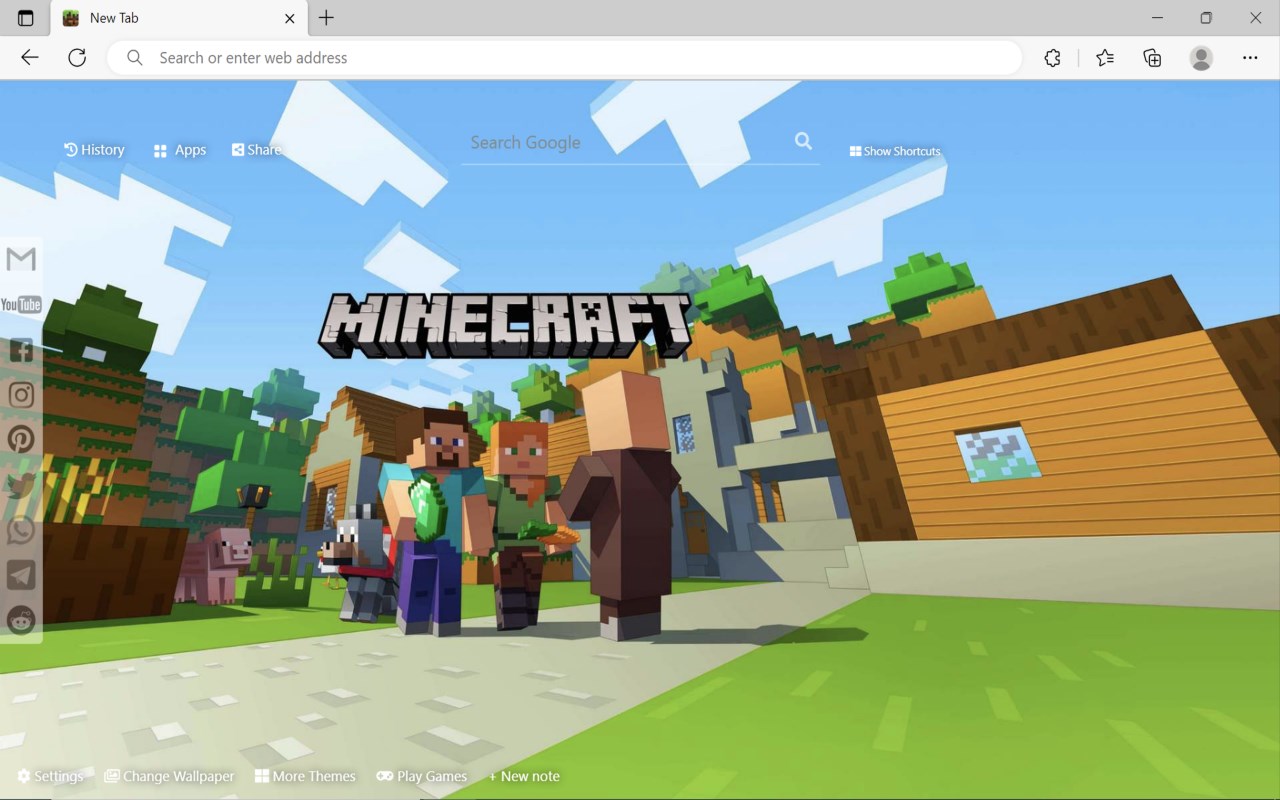The width and height of the screenshot is (1280, 800).
Task: Open WhatsApp shortcut in sidebar
Action: tap(21, 530)
